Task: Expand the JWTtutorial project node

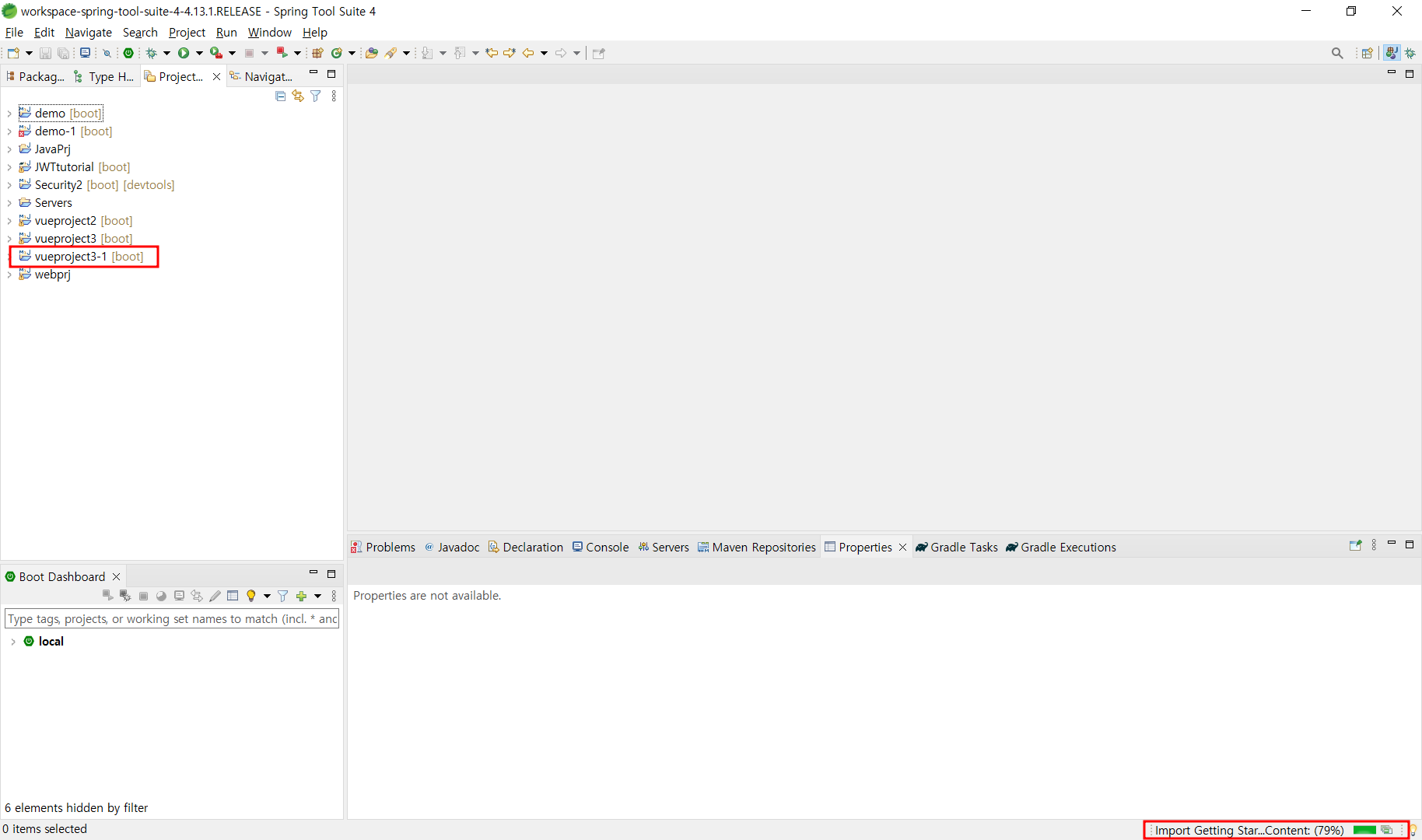Action: [x=9, y=167]
